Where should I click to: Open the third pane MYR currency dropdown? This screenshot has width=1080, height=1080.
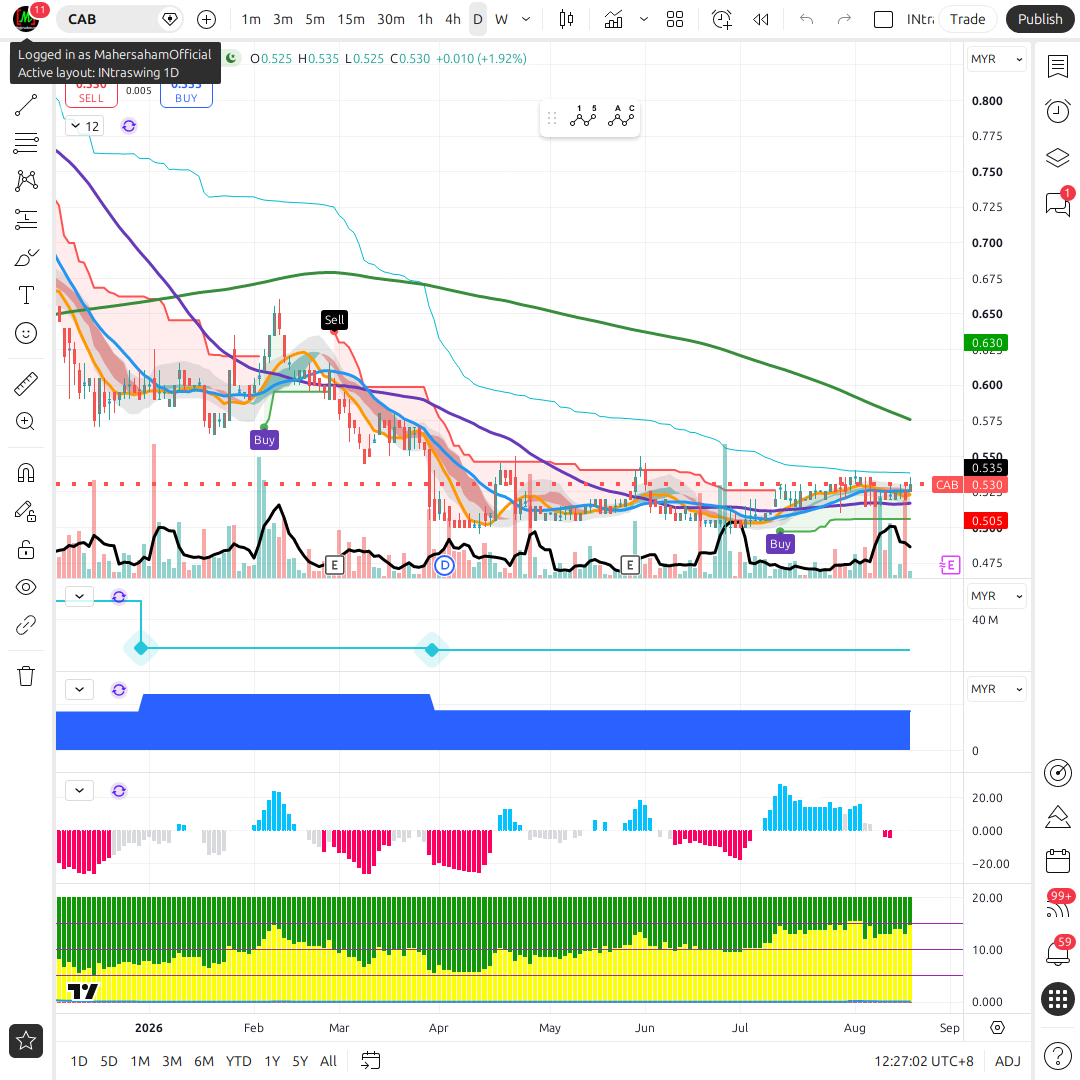[x=996, y=689]
